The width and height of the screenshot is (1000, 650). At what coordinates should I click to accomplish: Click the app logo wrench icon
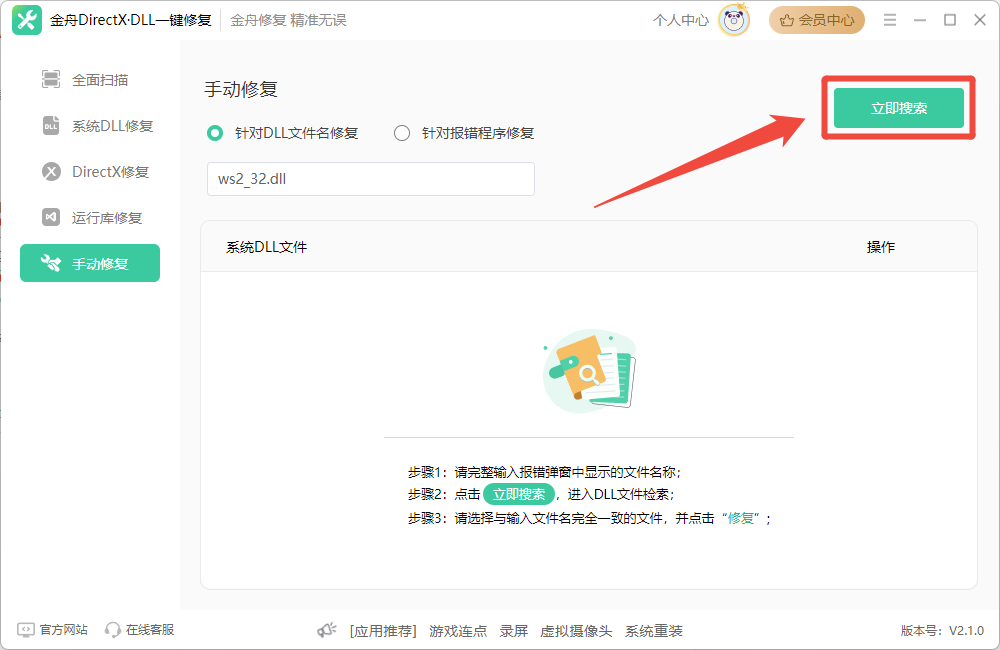pos(27,20)
